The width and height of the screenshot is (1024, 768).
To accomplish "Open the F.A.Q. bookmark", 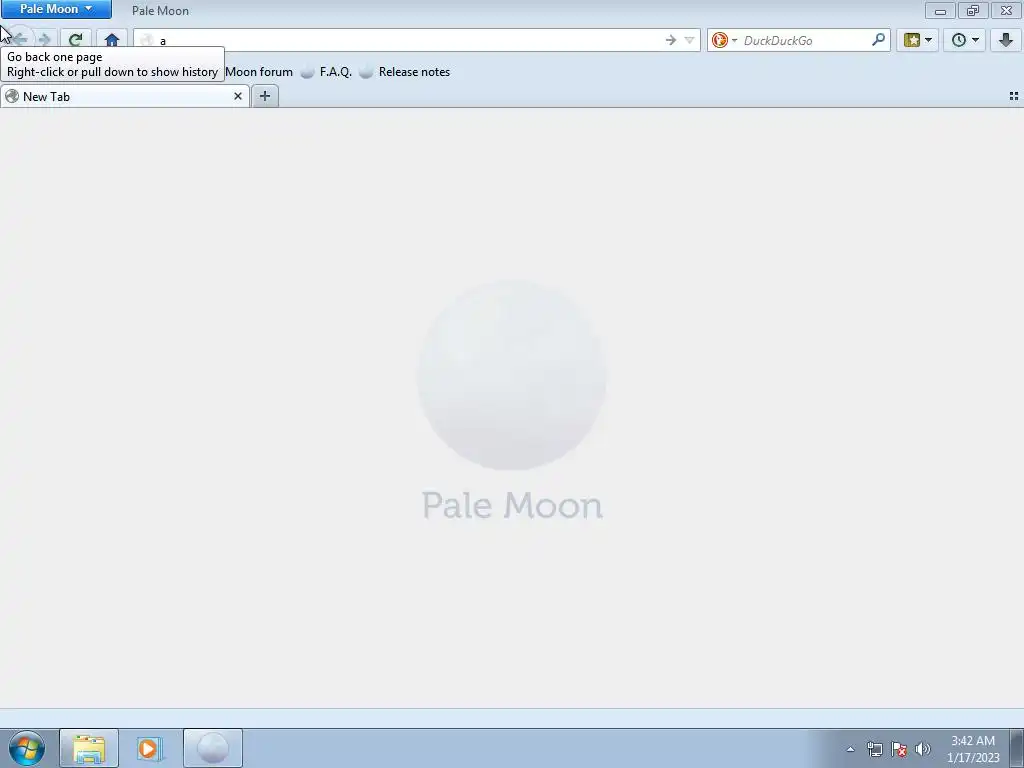I will [x=327, y=72].
